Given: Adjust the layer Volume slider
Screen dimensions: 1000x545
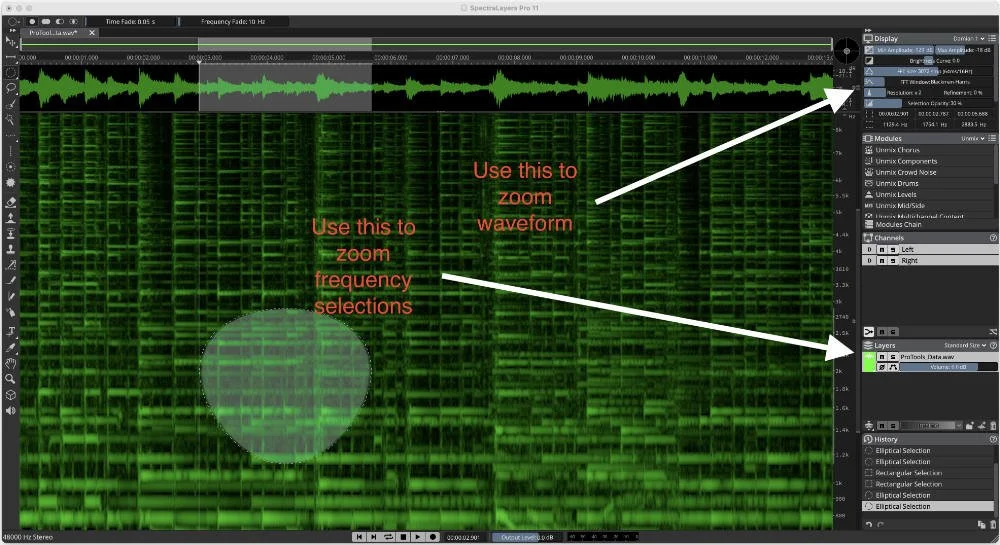Looking at the screenshot, I should (x=948, y=367).
